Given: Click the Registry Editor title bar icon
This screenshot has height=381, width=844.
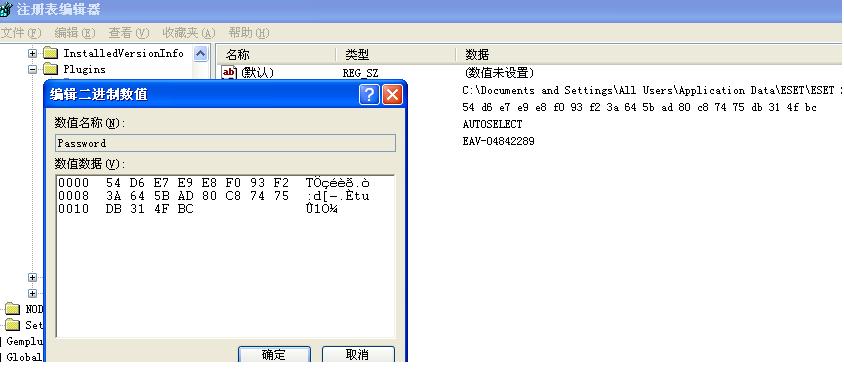Looking at the screenshot, I should 6,10.
